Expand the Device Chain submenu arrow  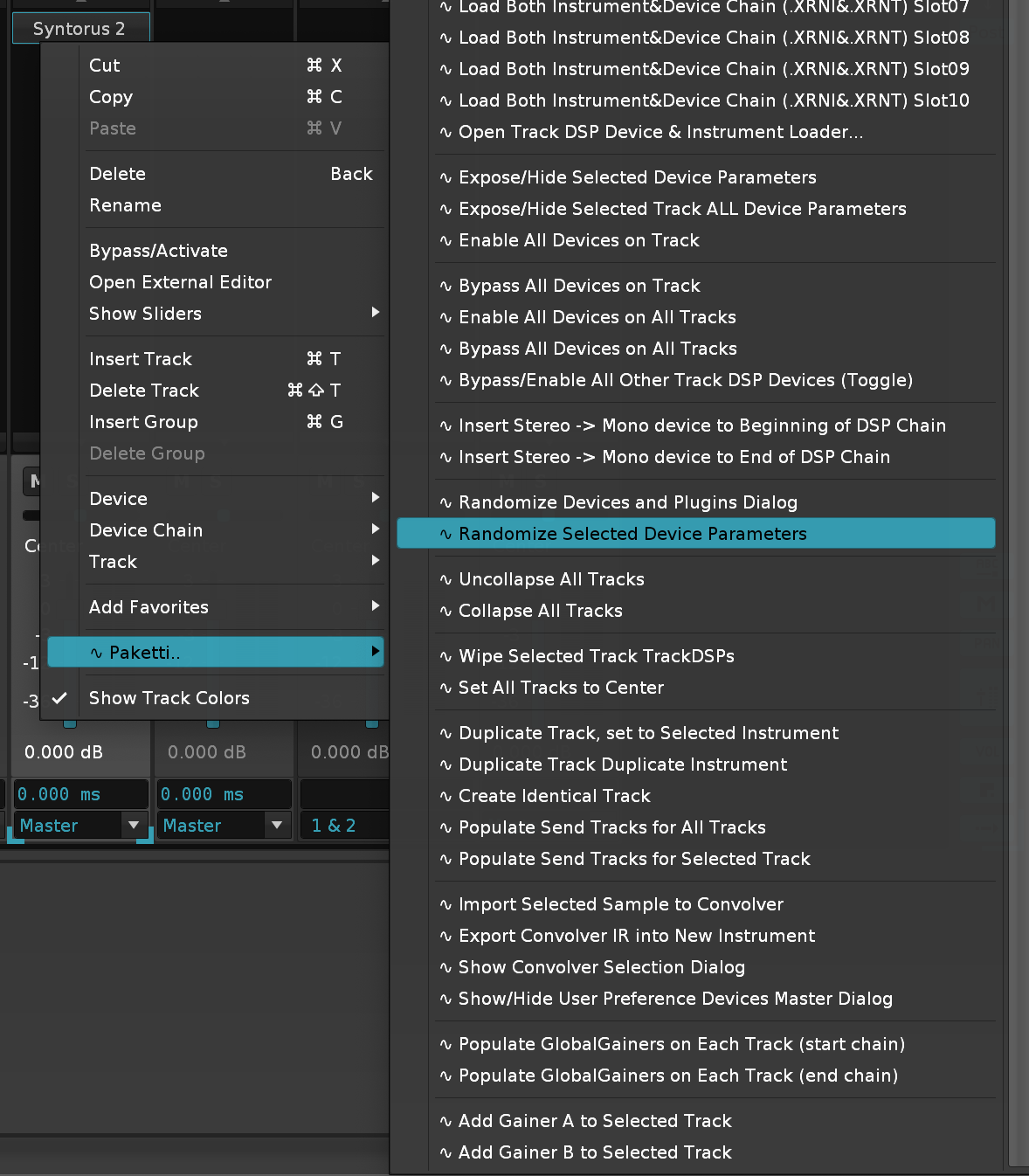point(375,529)
